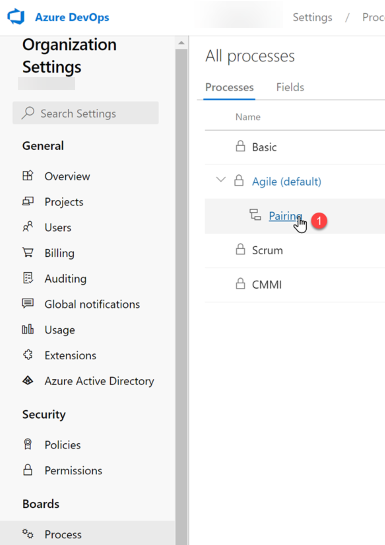
Task: Open Azure Active Directory settings
Action: click(99, 381)
